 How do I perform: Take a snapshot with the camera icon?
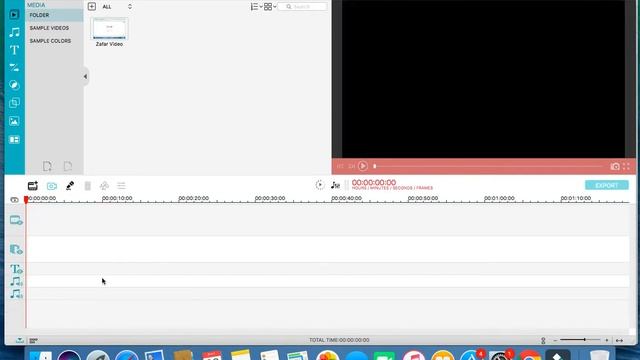point(615,166)
